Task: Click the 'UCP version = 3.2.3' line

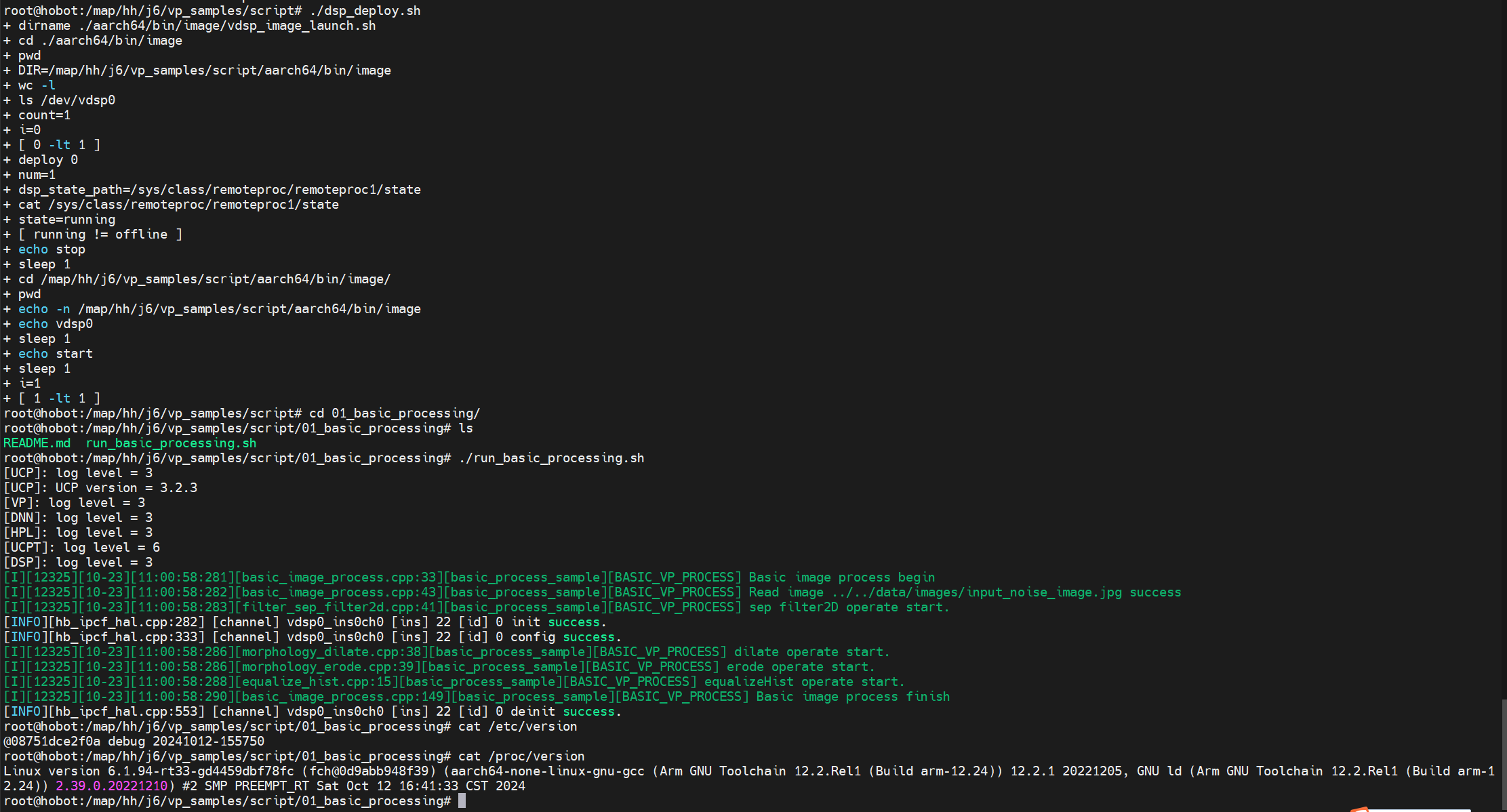Action: tap(102, 488)
